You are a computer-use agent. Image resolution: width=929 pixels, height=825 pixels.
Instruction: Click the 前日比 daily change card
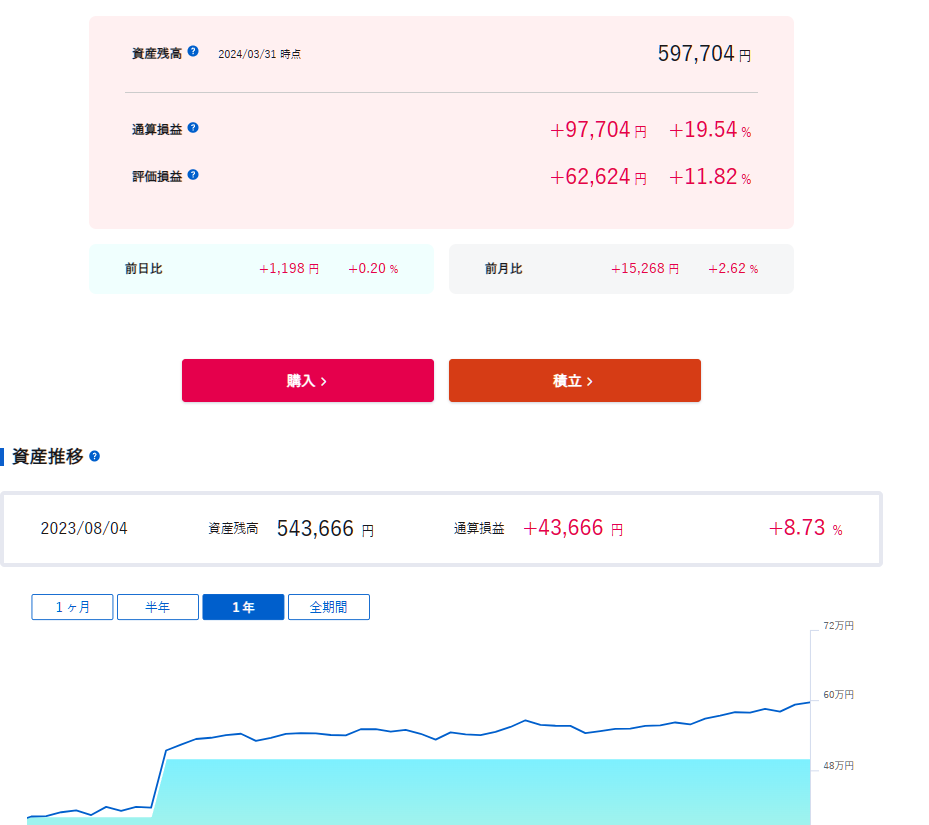pos(261,269)
